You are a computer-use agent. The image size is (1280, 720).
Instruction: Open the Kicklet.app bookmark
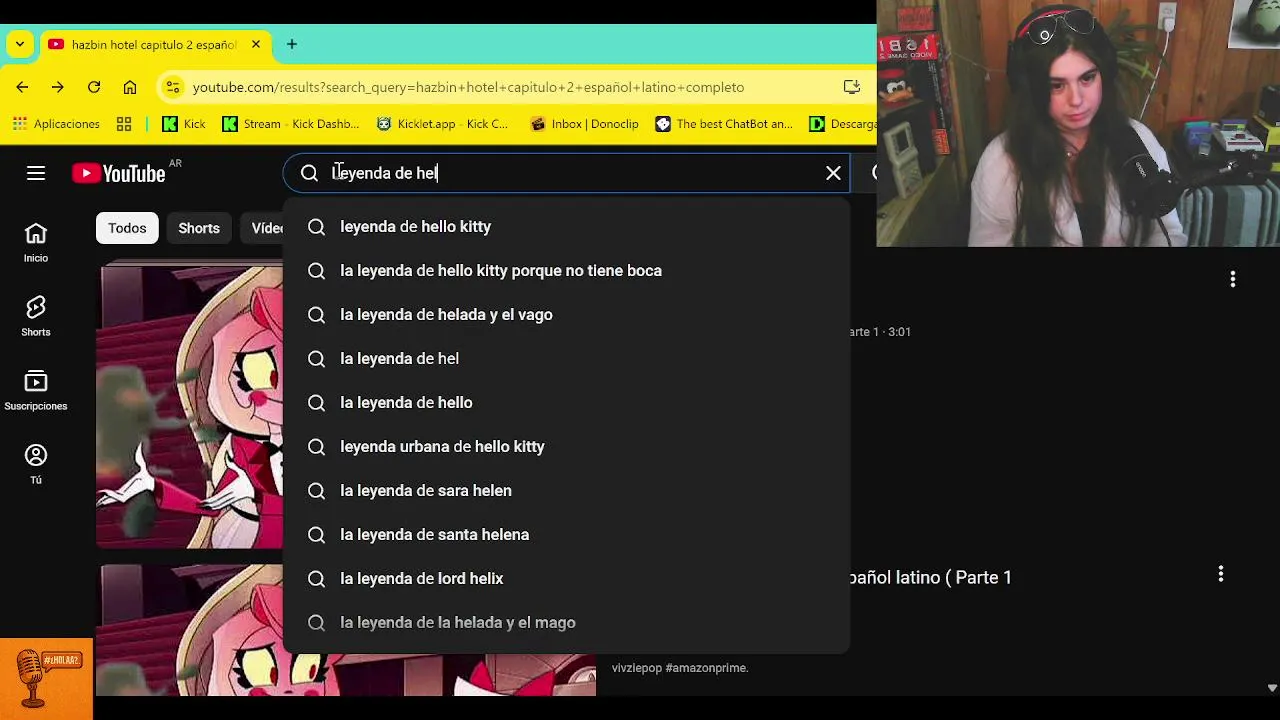(442, 124)
